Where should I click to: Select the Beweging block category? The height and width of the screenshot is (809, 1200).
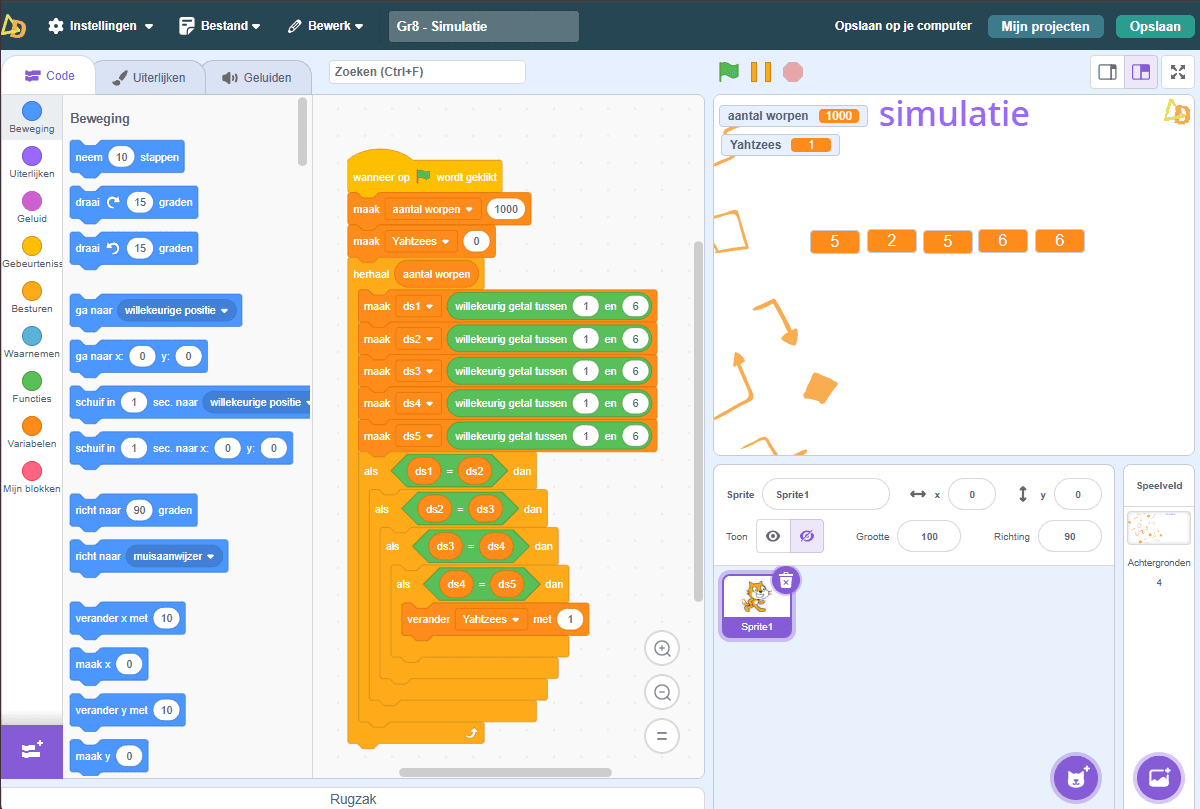[32, 117]
